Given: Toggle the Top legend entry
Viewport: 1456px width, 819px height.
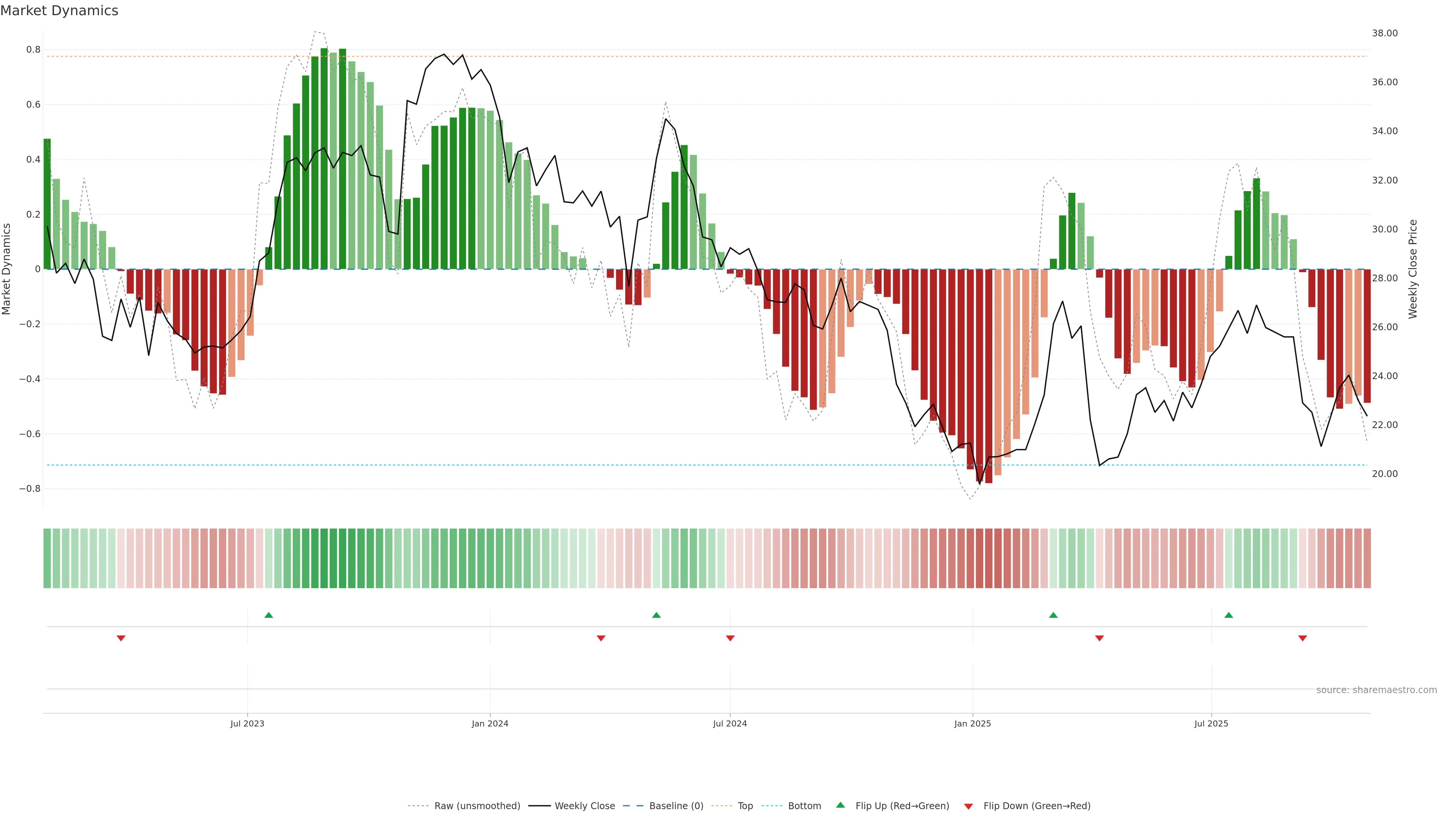Looking at the screenshot, I should [x=745, y=806].
